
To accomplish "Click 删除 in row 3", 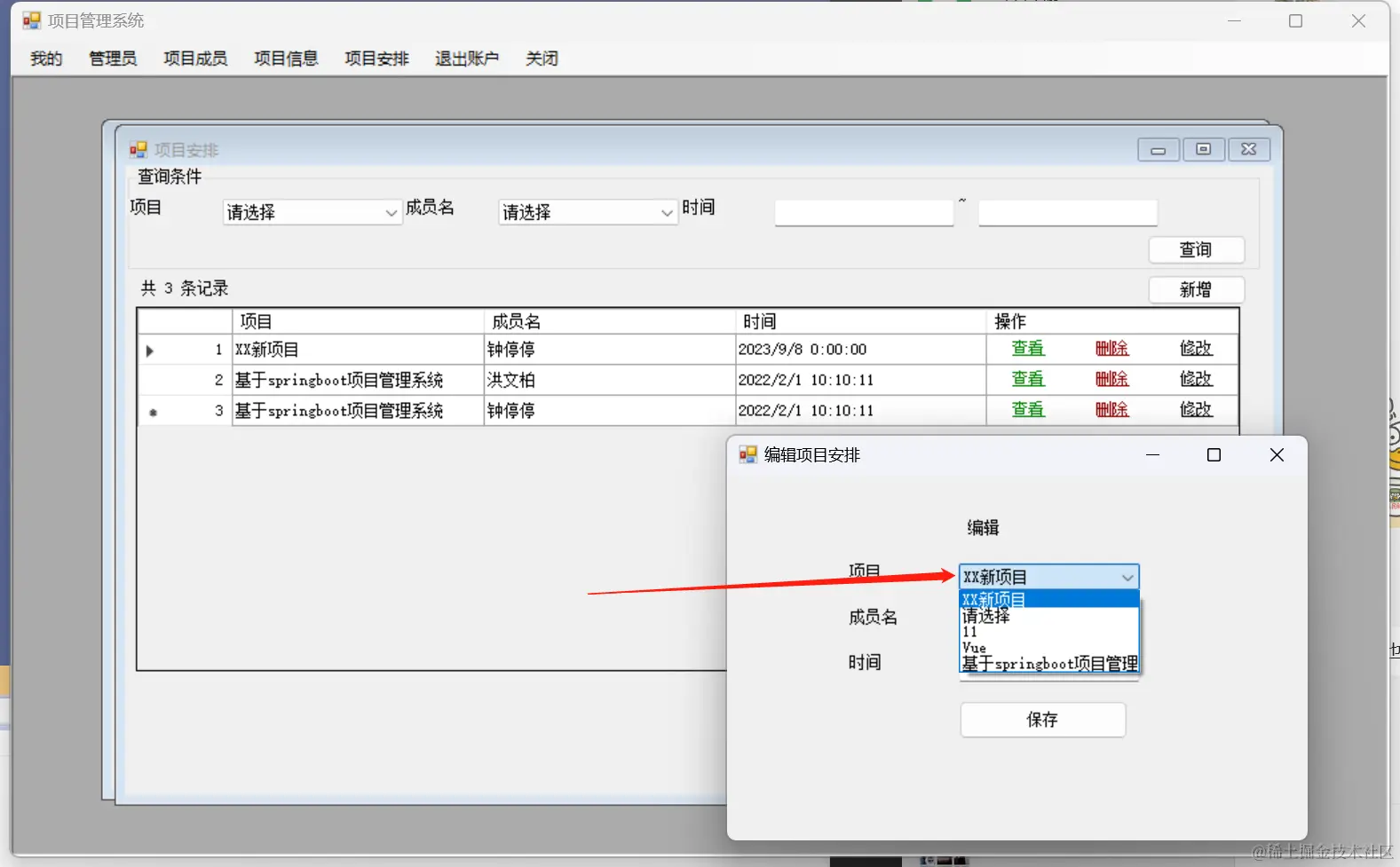I will [1111, 410].
